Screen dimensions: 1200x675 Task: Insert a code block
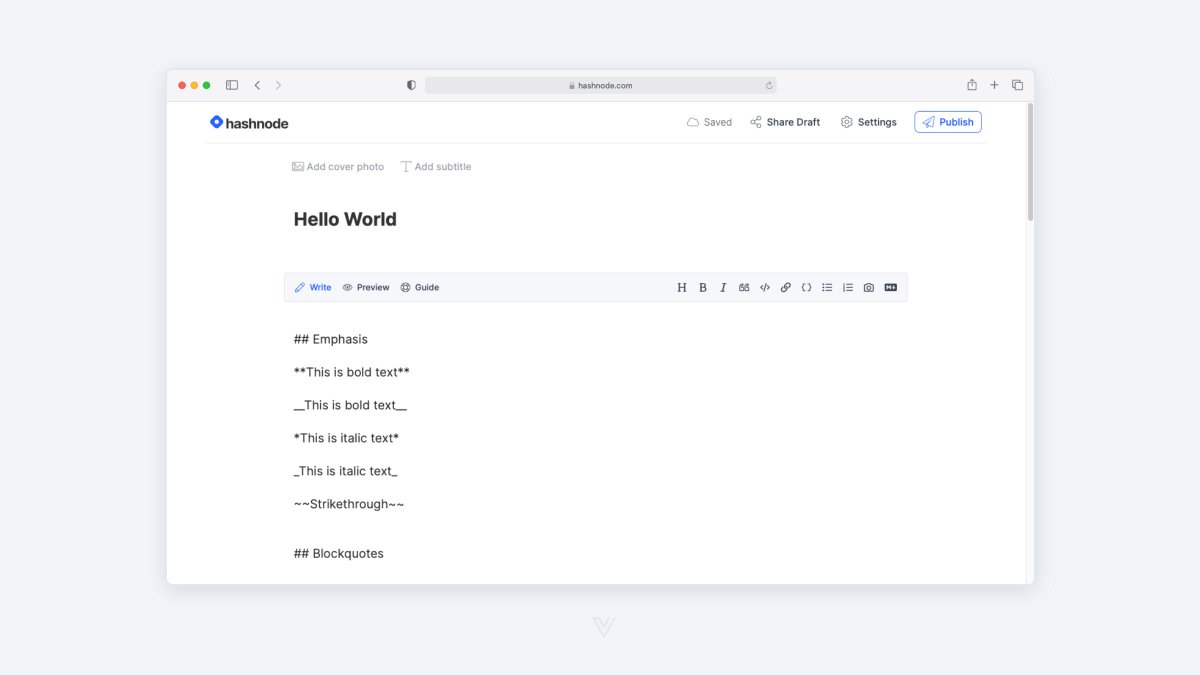coord(765,287)
